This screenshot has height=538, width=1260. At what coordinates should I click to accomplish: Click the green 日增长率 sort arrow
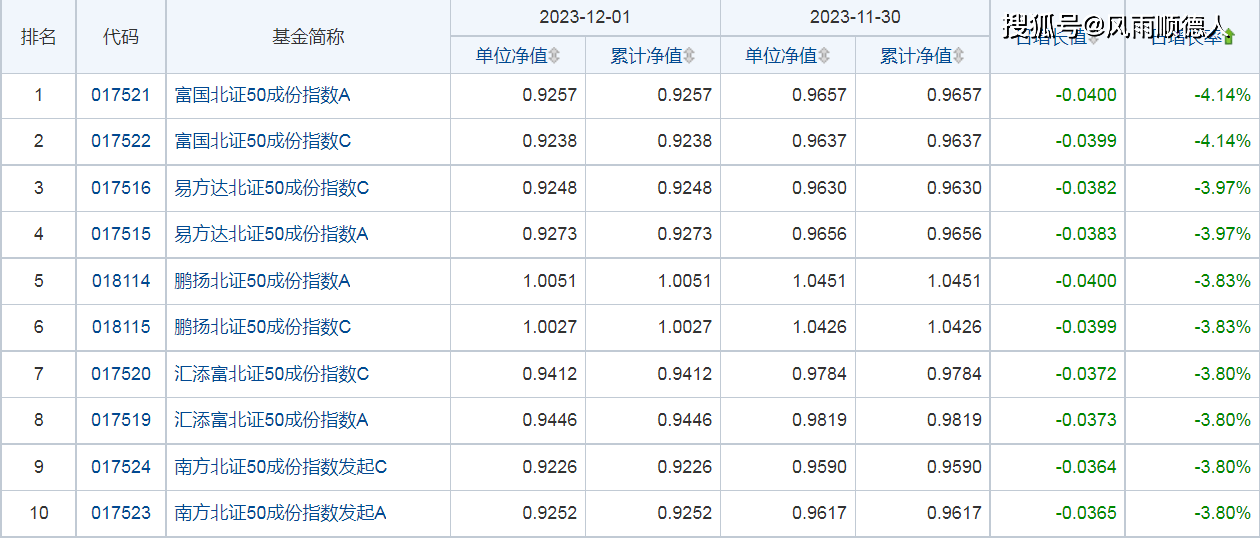click(x=1229, y=37)
